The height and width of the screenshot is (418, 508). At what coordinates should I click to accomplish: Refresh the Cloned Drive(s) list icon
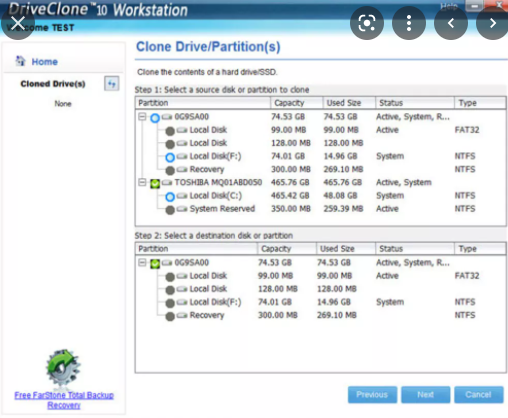pyautogui.click(x=112, y=84)
